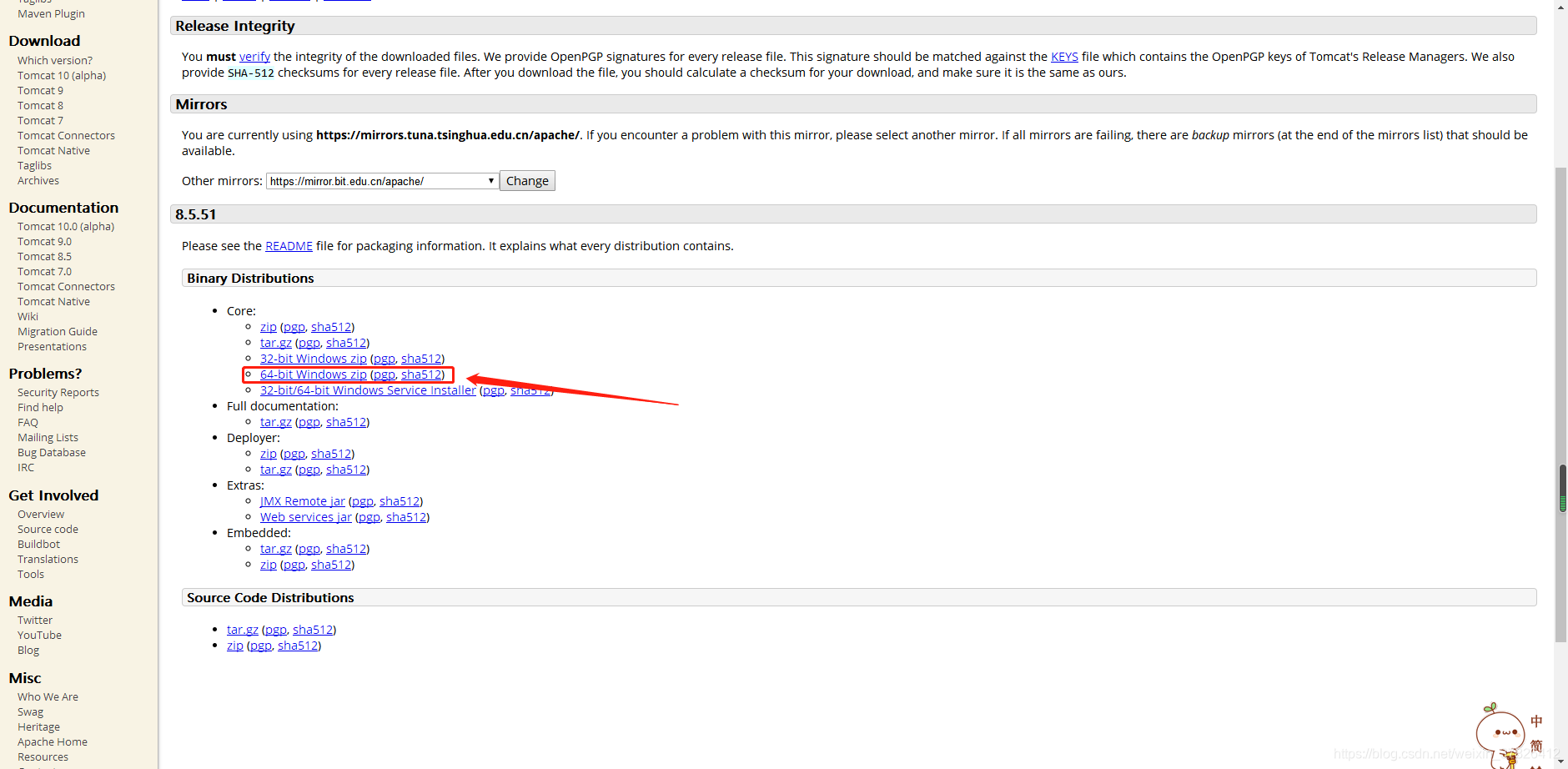Open Archives in the sidebar
1568x769 pixels.
coord(38,180)
